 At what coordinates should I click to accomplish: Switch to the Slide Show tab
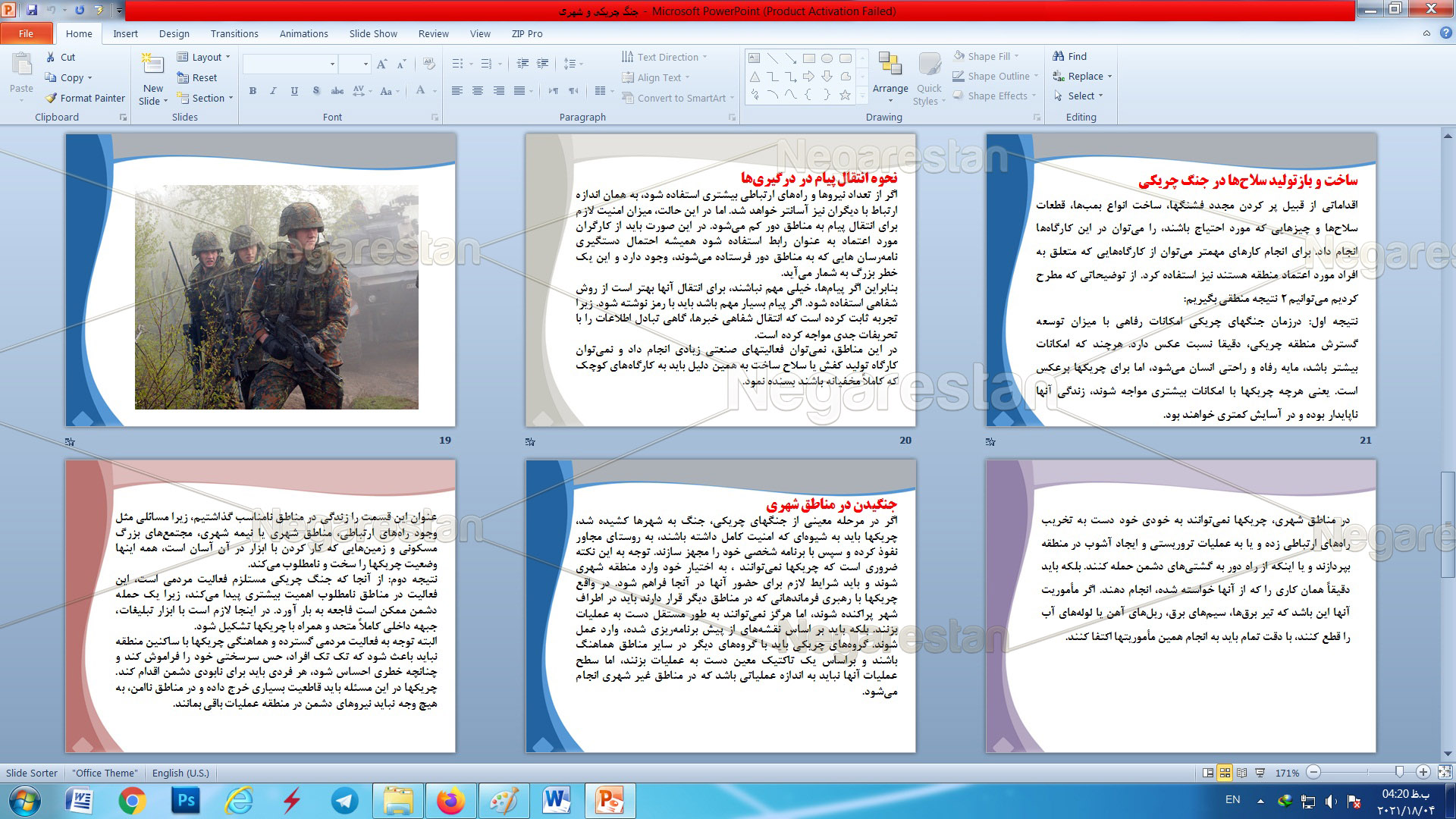pyautogui.click(x=373, y=33)
